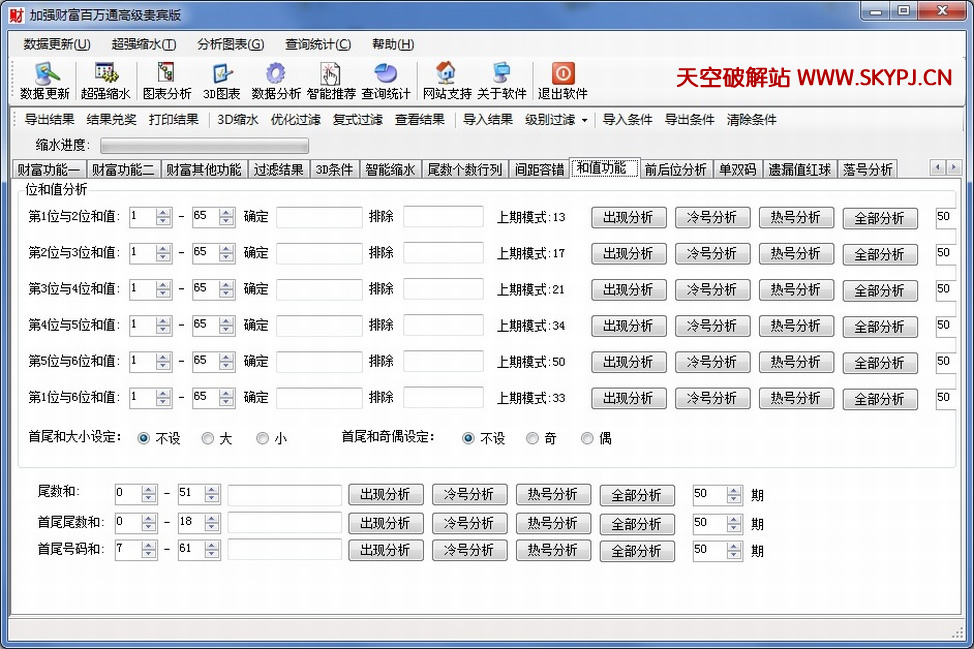Viewport: 974px width, 649px height.
Task: Click 出现分析 for 第1位与2位和值
Action: pos(628,218)
